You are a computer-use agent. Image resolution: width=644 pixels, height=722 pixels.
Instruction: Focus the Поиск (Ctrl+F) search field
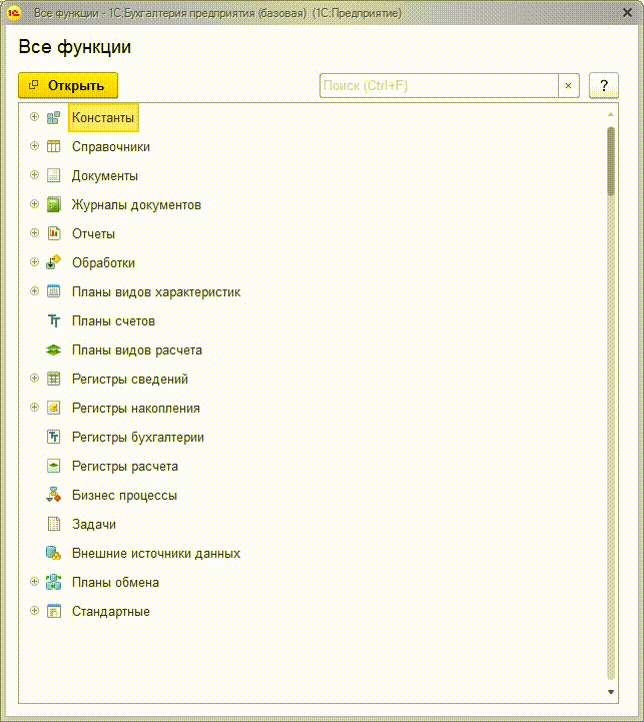pyautogui.click(x=439, y=85)
